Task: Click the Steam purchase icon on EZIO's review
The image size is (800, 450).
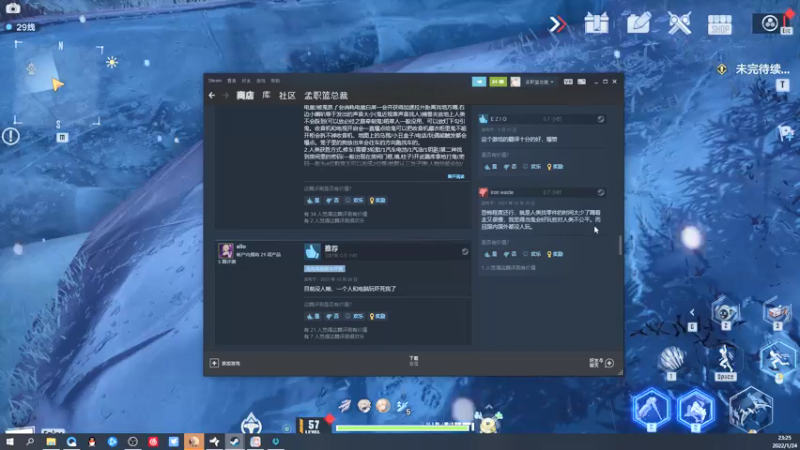Action: (601, 119)
